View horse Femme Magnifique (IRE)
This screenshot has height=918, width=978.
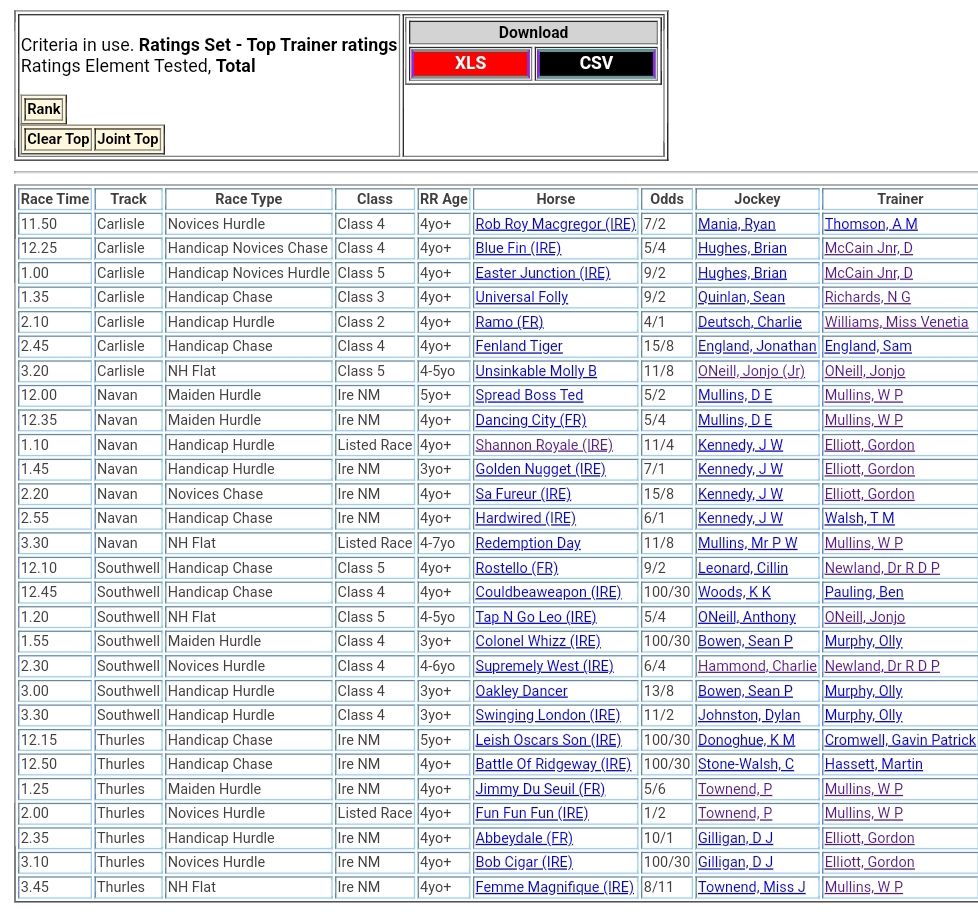(554, 887)
